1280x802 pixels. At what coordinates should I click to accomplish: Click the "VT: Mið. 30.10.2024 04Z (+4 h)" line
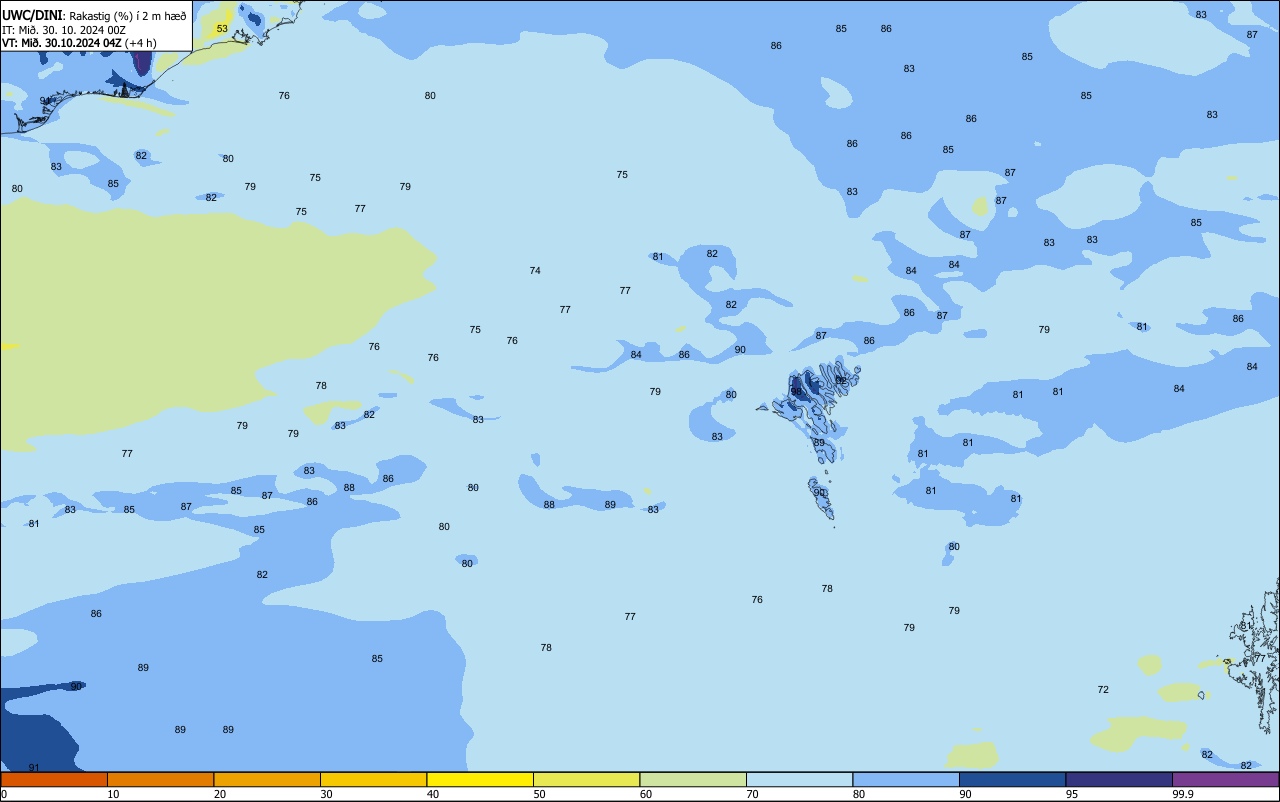point(79,42)
